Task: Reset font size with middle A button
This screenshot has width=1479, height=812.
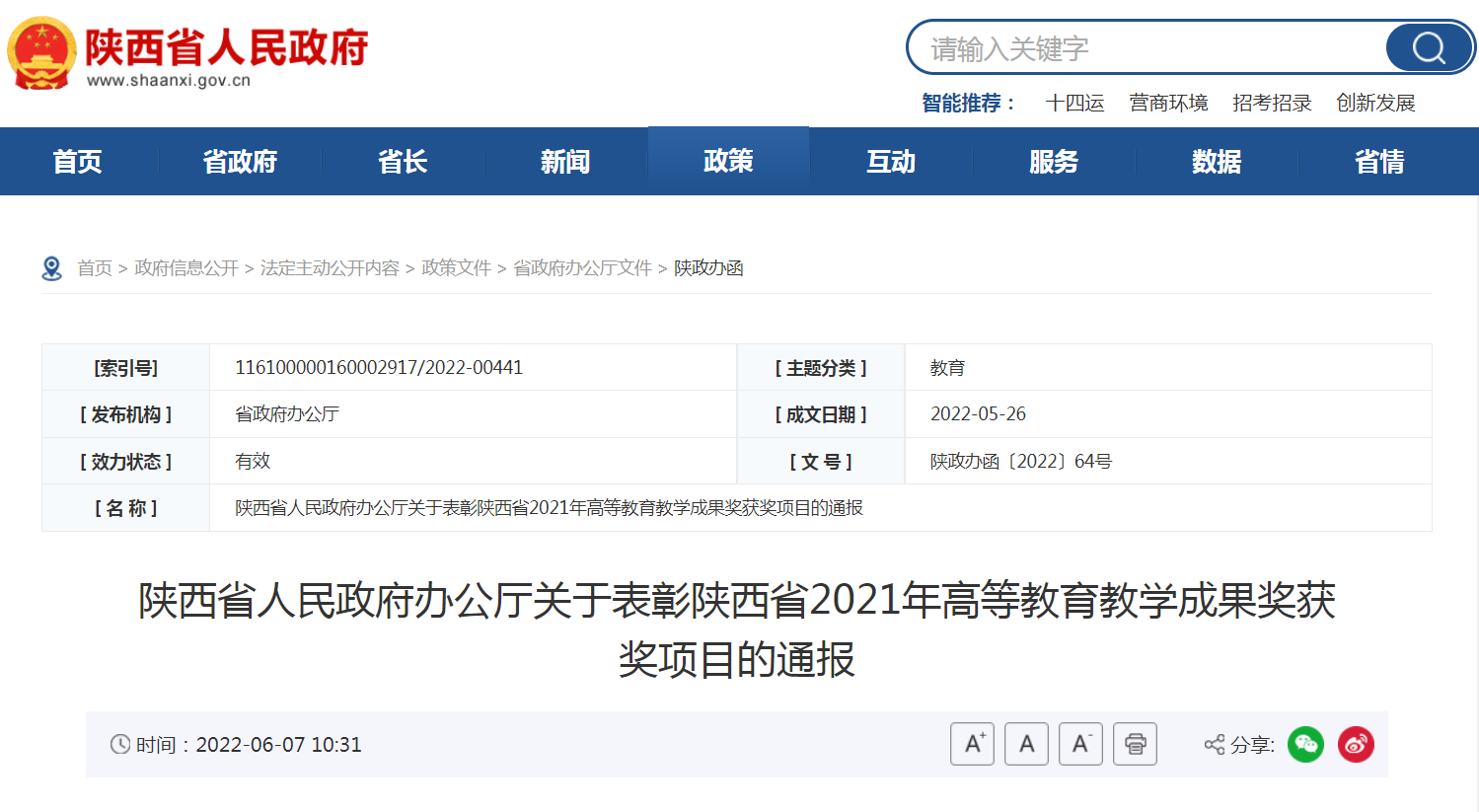Action: click(1026, 744)
